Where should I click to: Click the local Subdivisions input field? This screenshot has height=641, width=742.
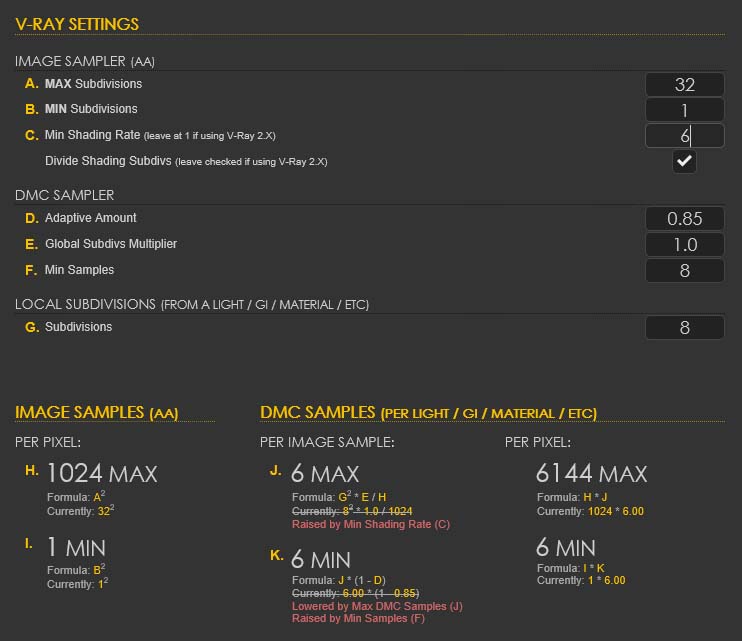684,327
